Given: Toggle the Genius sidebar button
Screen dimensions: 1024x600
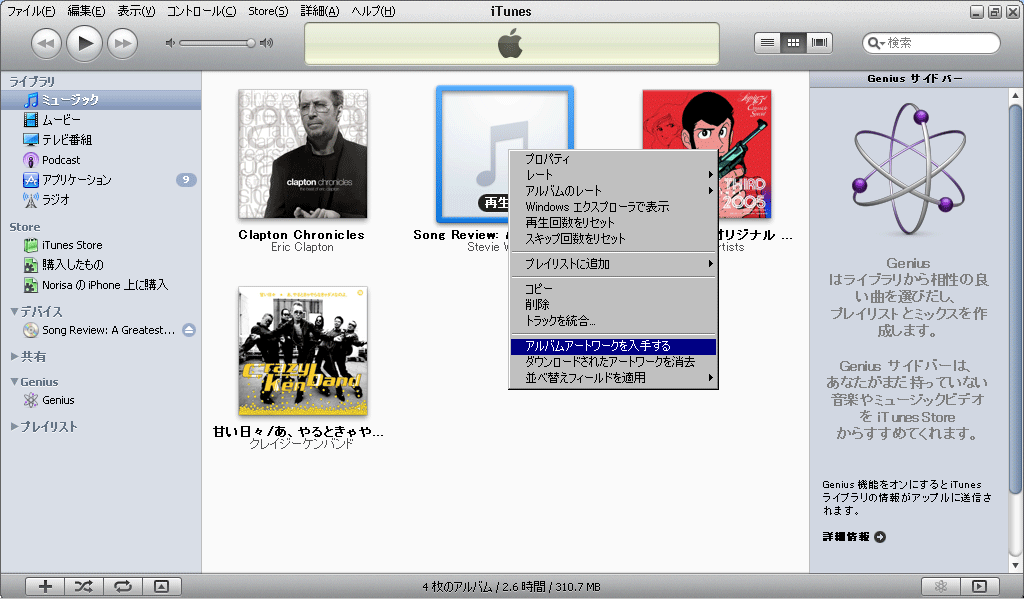Looking at the screenshot, I should 979,586.
